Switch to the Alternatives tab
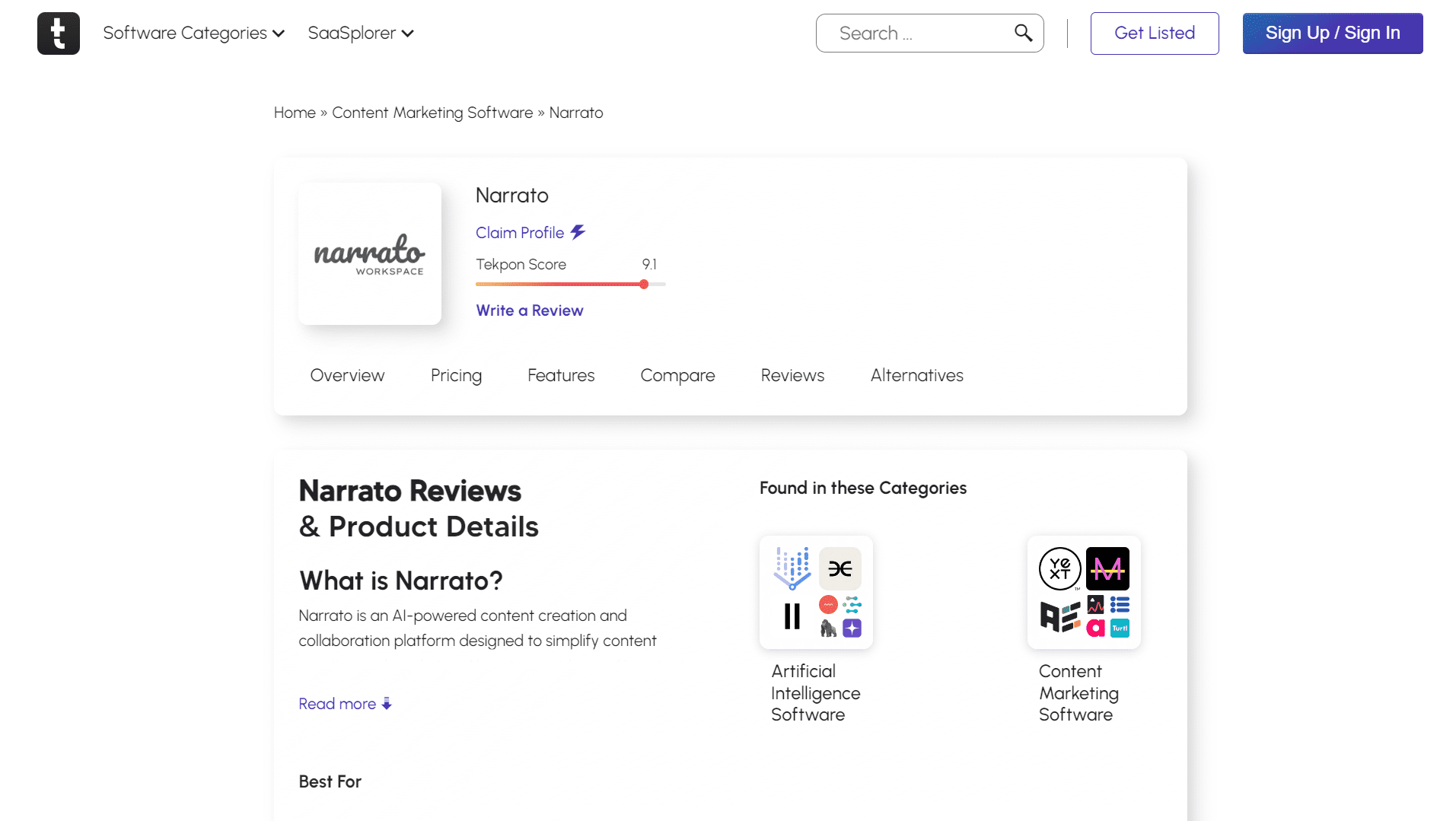 (916, 375)
